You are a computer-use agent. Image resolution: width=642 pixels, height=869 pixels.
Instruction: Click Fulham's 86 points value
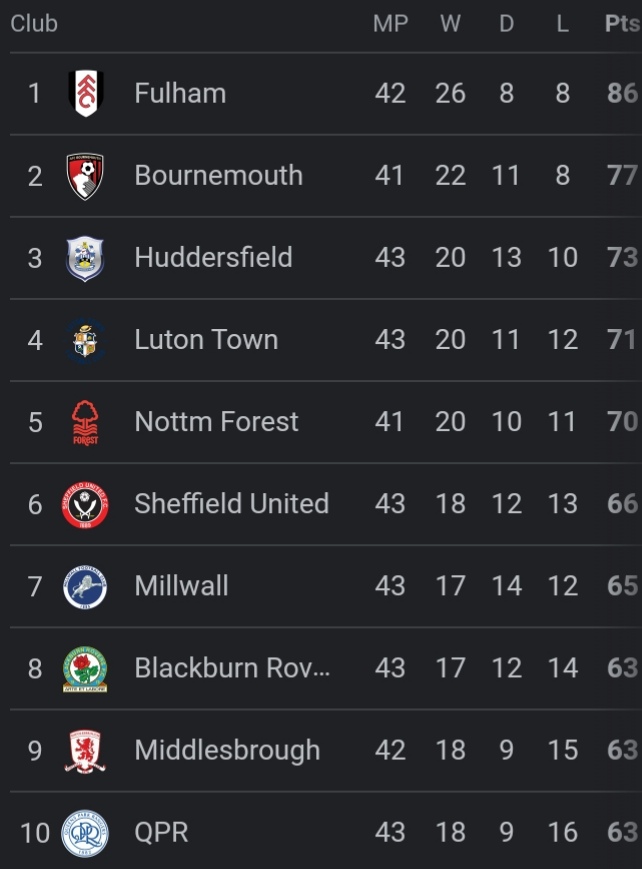tap(623, 93)
